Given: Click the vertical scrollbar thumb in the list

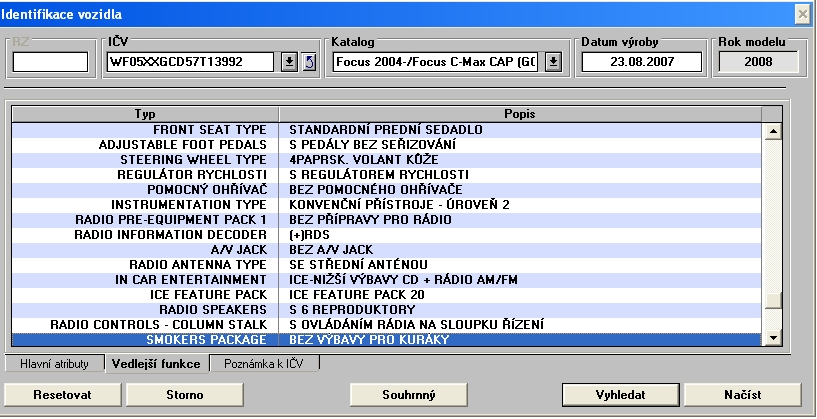Looking at the screenshot, I should tap(771, 300).
